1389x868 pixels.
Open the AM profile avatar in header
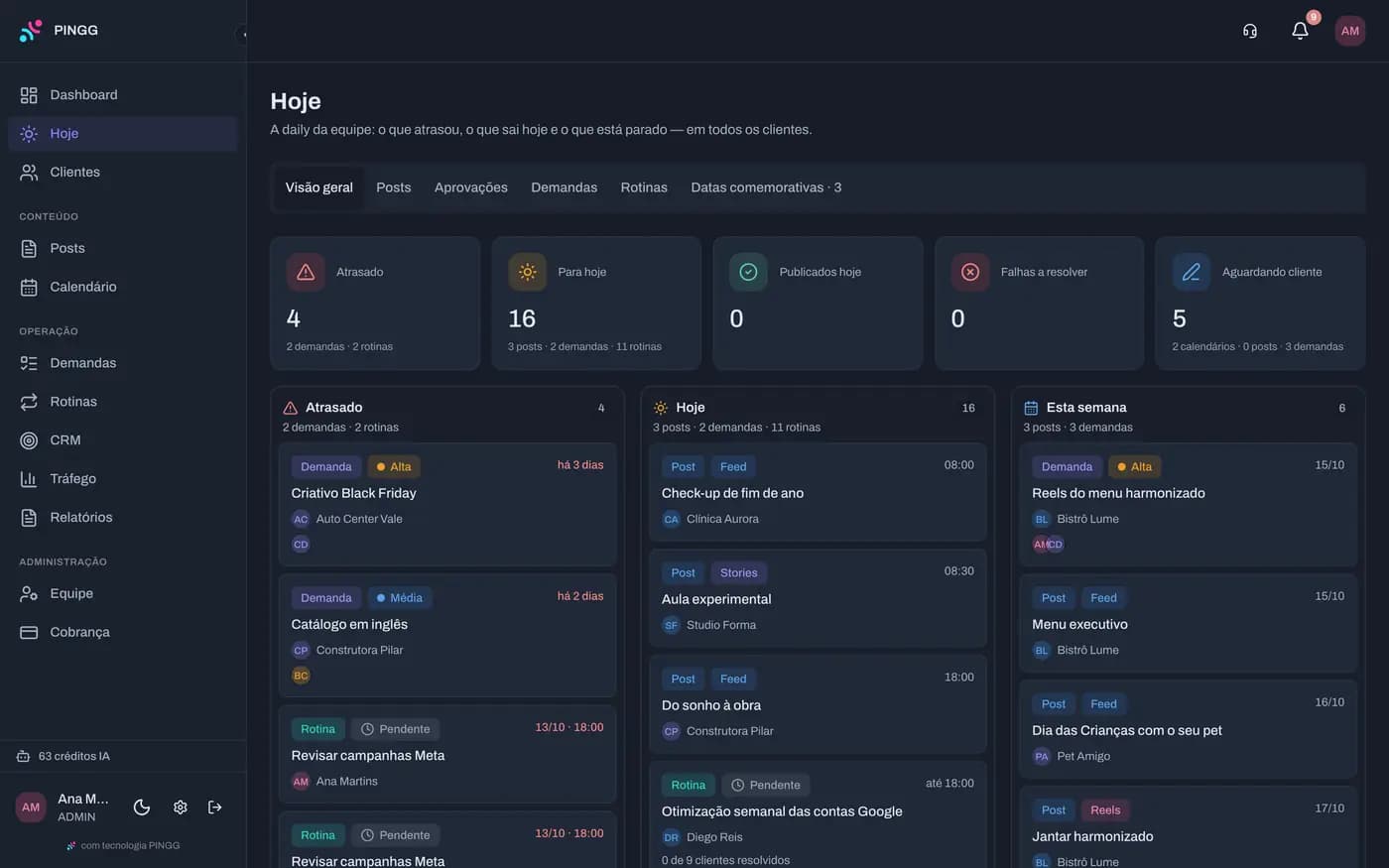(x=1349, y=31)
